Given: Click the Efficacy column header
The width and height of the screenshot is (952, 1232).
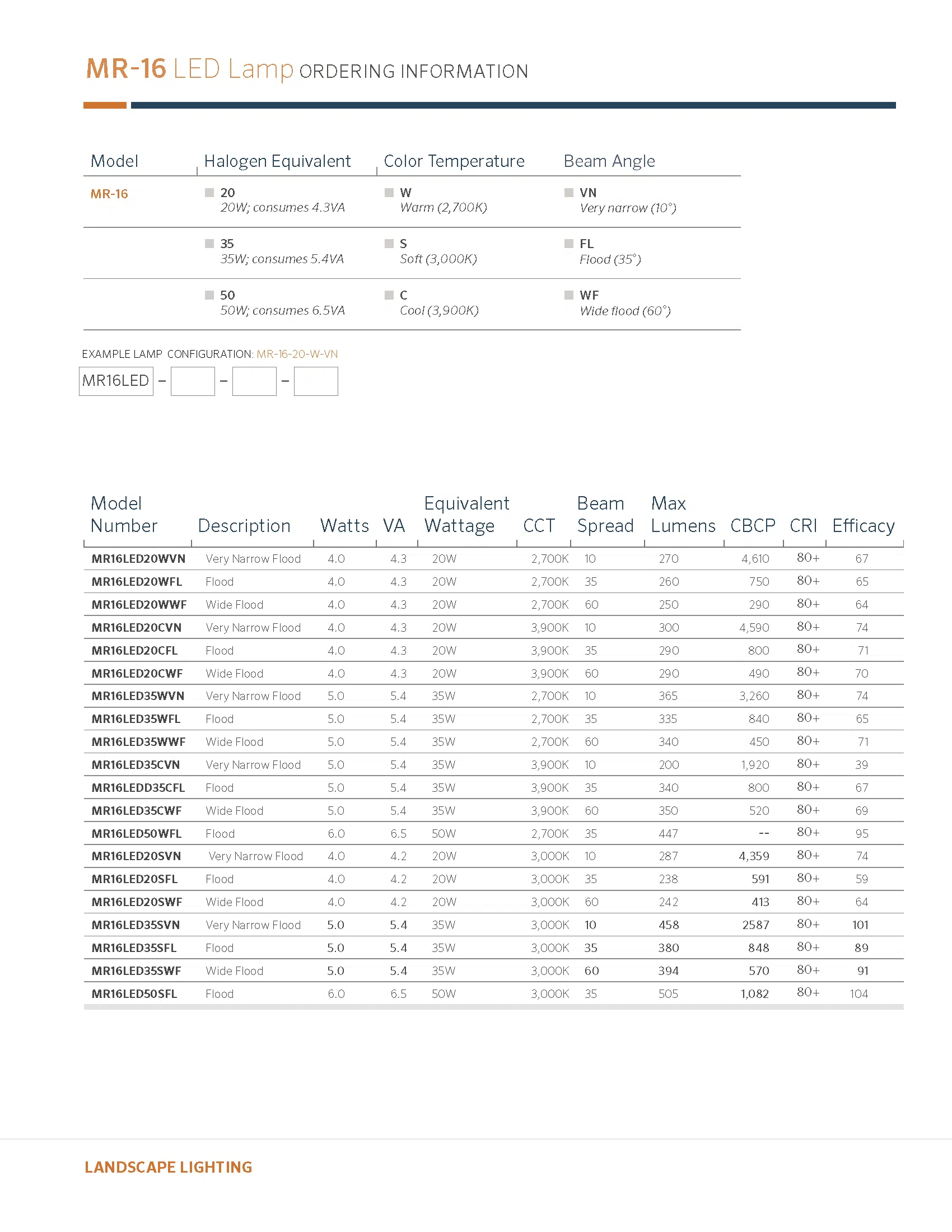Looking at the screenshot, I should [x=864, y=526].
